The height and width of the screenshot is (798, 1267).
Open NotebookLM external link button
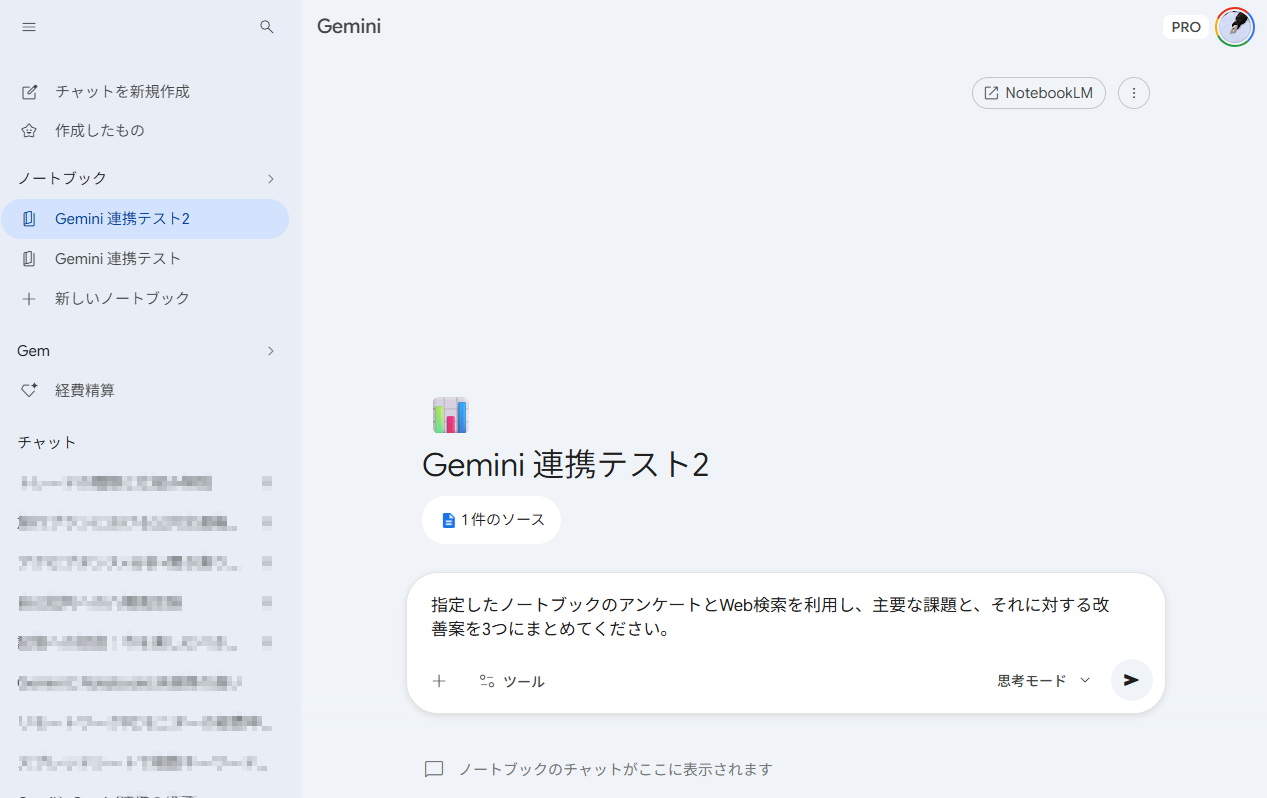click(x=1039, y=93)
